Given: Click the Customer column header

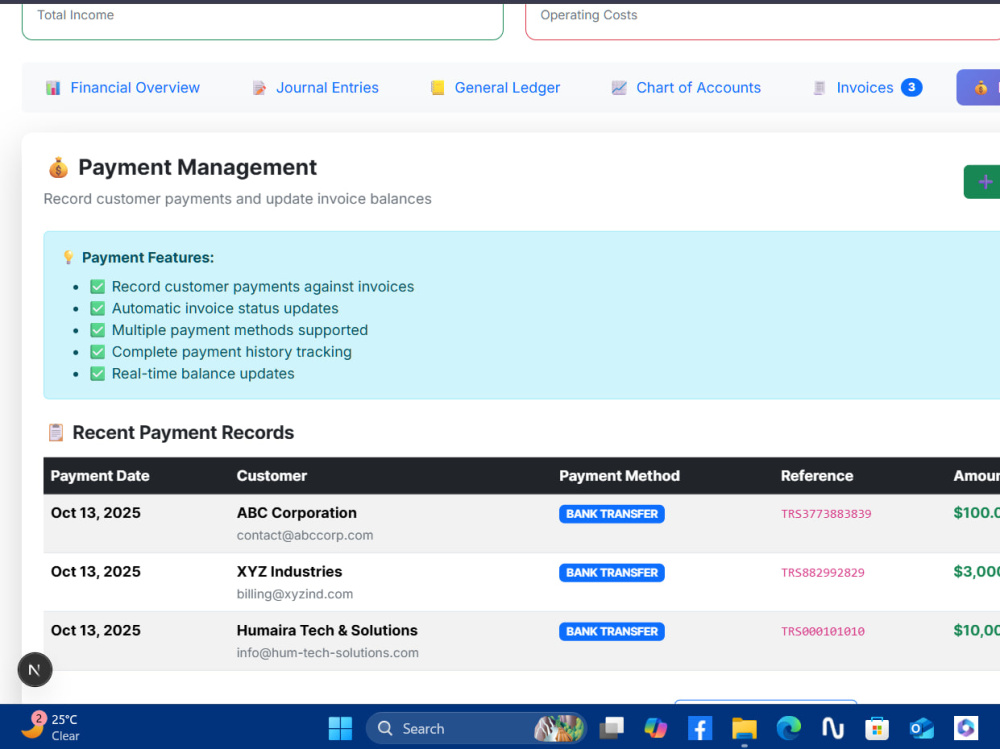Looking at the screenshot, I should (272, 476).
